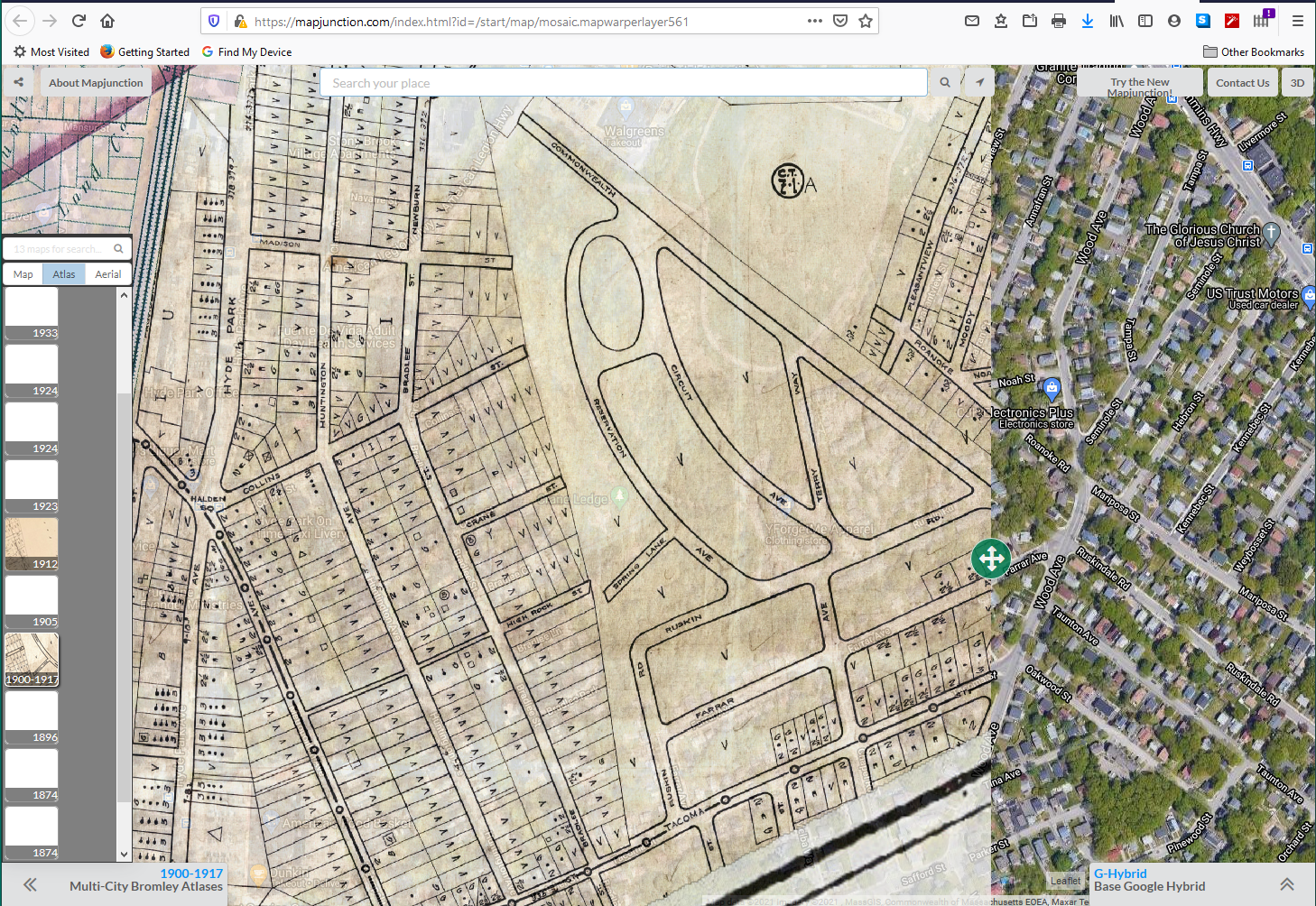Image resolution: width=1316 pixels, height=906 pixels.
Task: Click the share icon beside About Mapjunction
Action: tap(18, 82)
